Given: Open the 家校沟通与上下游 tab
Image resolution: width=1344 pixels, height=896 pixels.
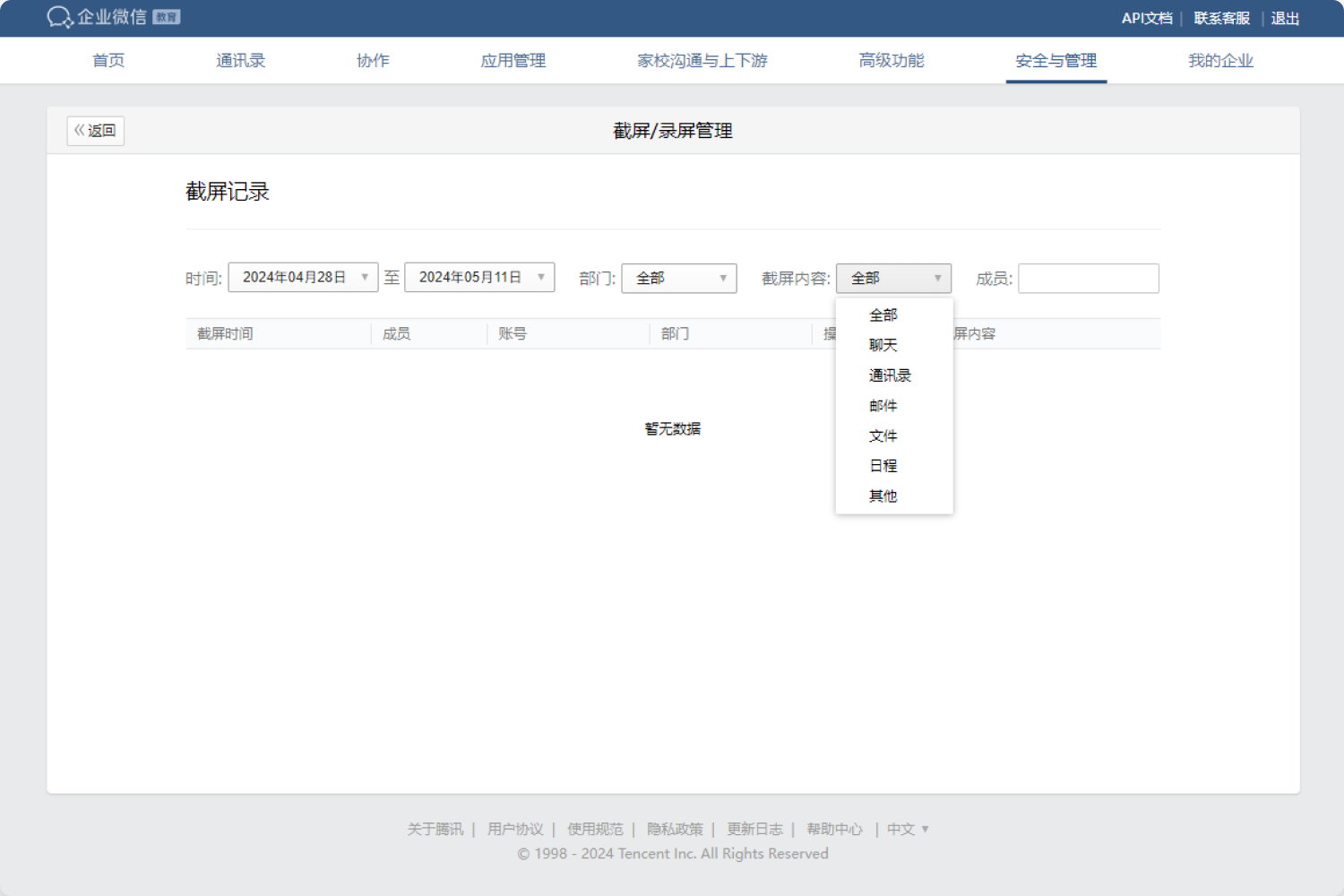Looking at the screenshot, I should (702, 61).
